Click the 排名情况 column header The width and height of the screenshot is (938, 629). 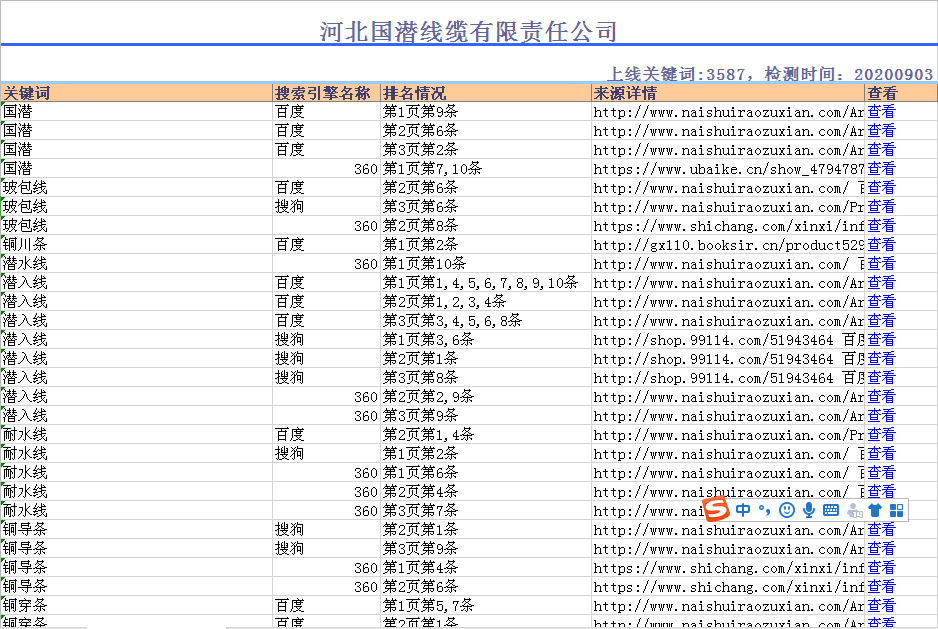pos(485,93)
